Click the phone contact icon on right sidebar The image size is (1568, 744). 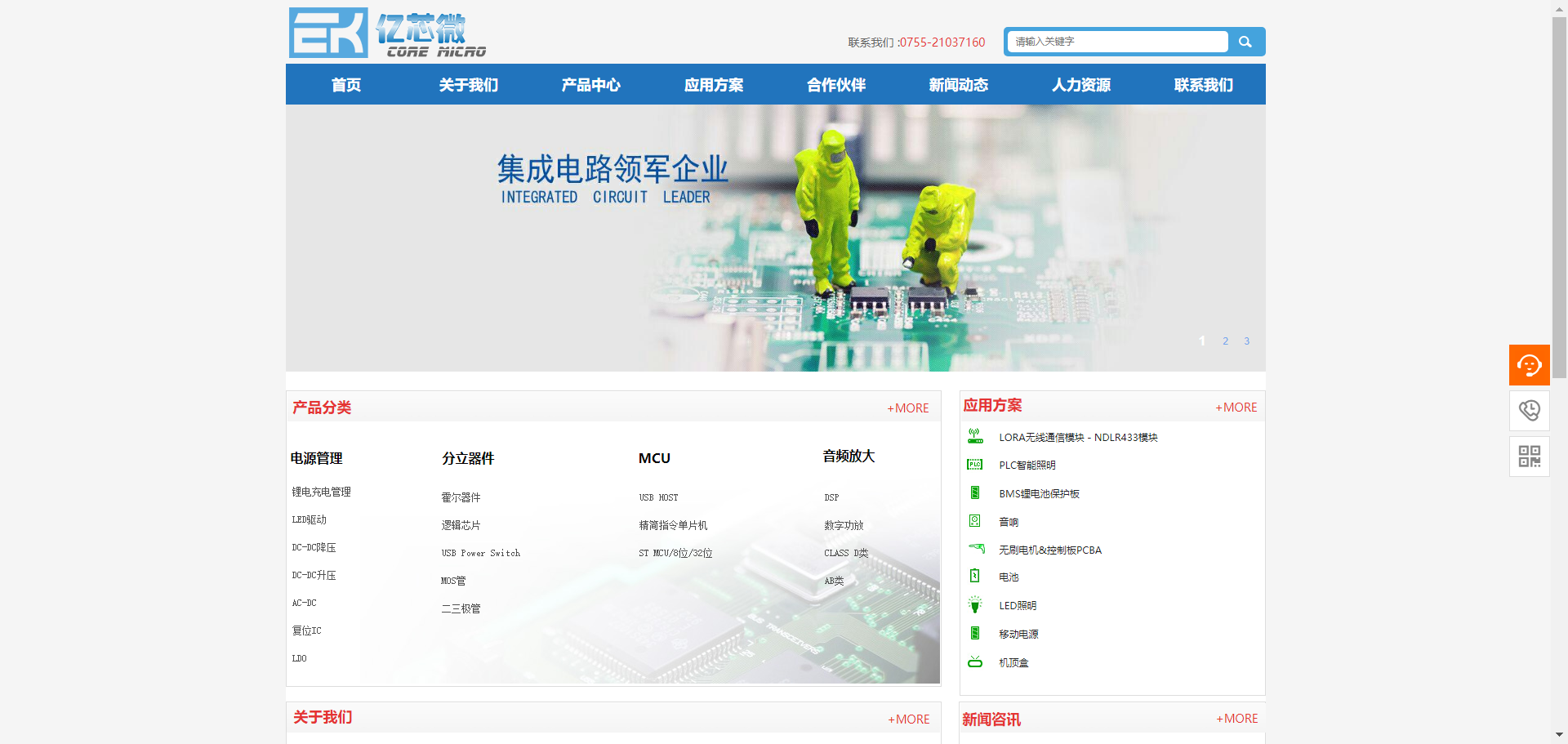[x=1529, y=410]
